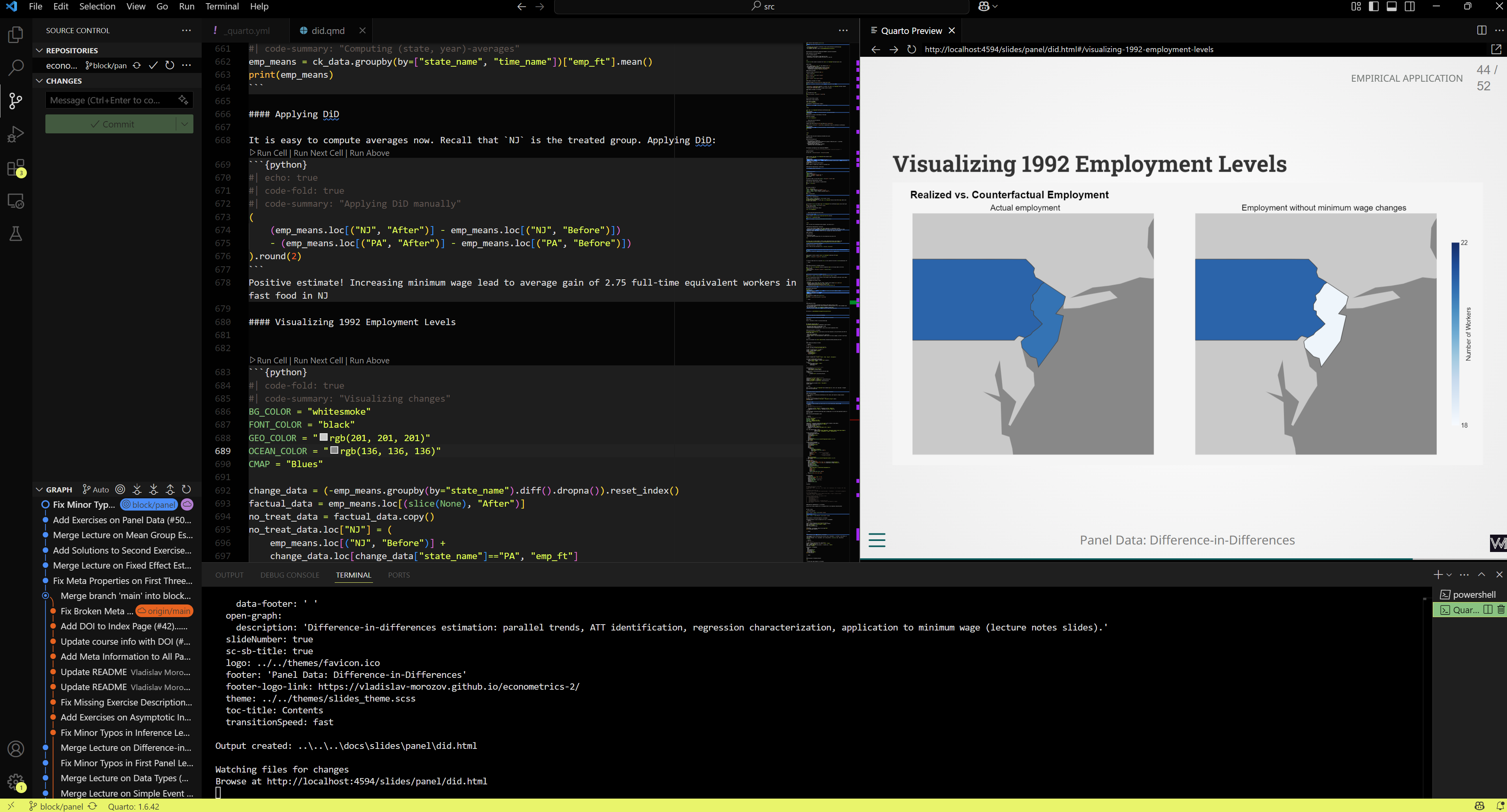The width and height of the screenshot is (1507, 812).
Task: Toggle bottom Panel visibility in title bar
Action: (1392, 6)
